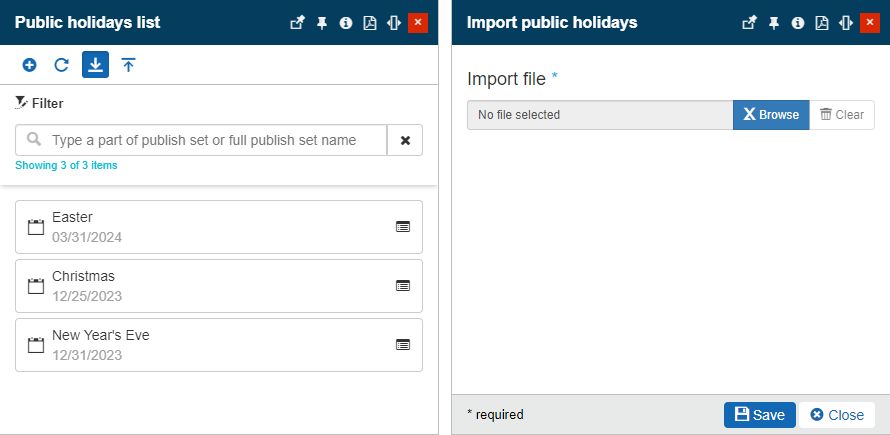Pin the Public holidays list panel

[x=322, y=23]
